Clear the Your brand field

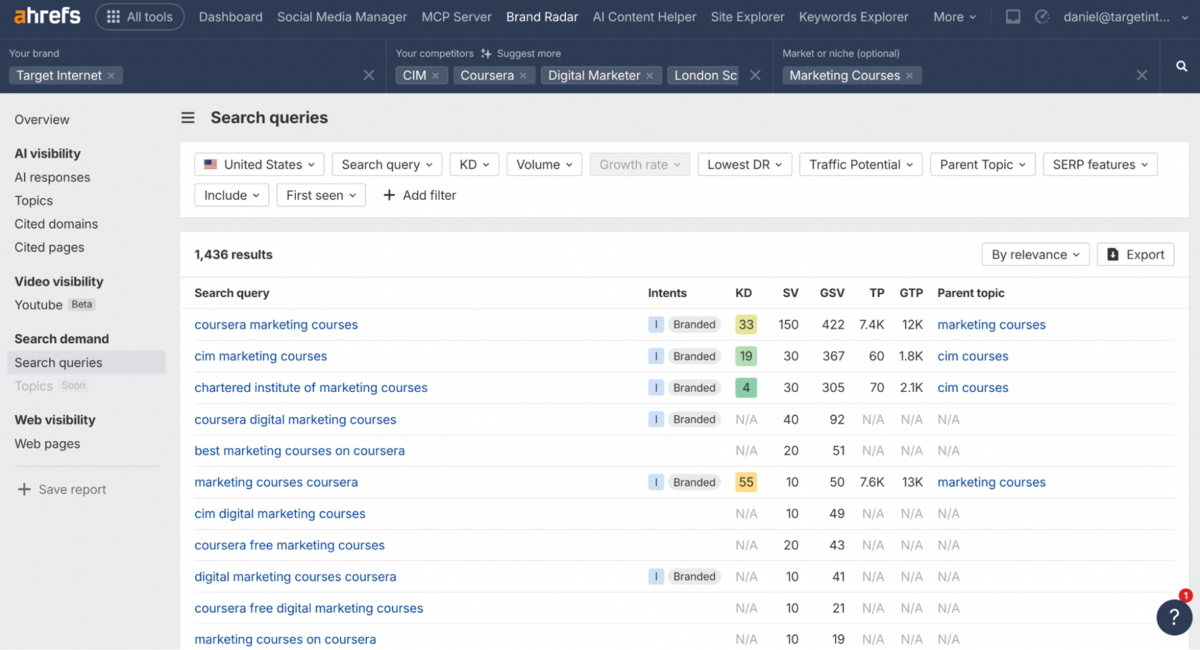[369, 75]
